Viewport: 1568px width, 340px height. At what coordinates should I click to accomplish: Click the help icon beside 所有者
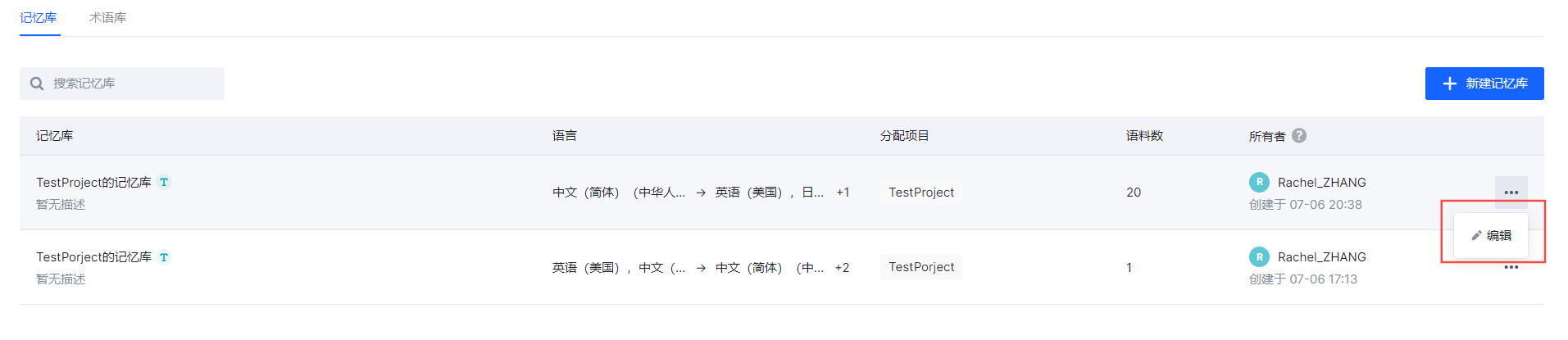pyautogui.click(x=1299, y=135)
